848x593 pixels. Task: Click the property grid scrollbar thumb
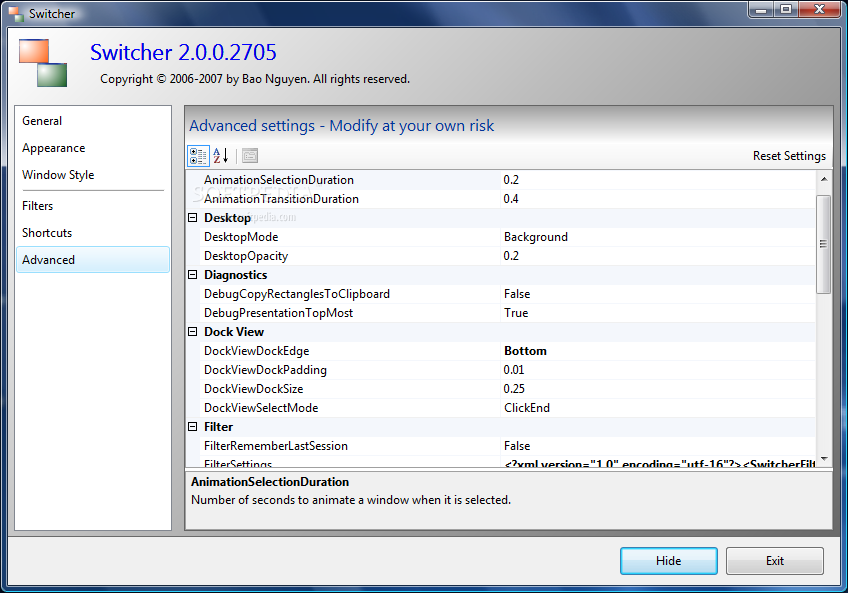[x=824, y=245]
